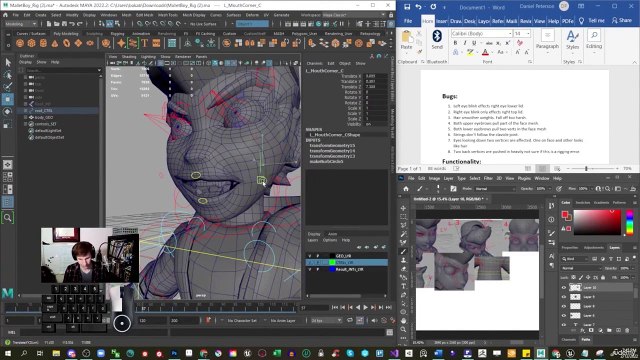Toggle V visibility of Result_JNTs_LYR display layer
Image resolution: width=640 pixels, height=360 pixels.
[x=309, y=269]
